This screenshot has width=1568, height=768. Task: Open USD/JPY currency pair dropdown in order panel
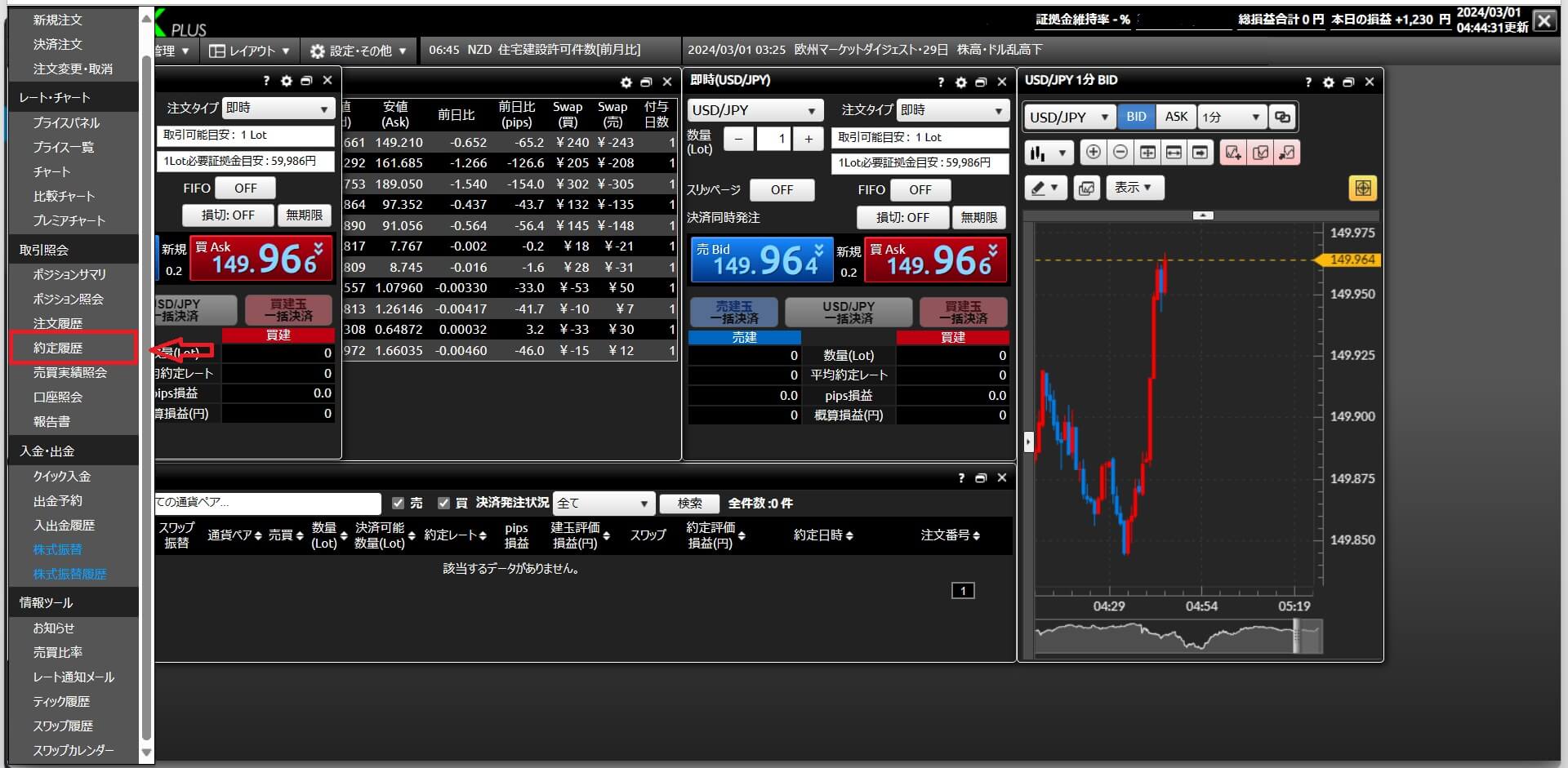(x=754, y=110)
